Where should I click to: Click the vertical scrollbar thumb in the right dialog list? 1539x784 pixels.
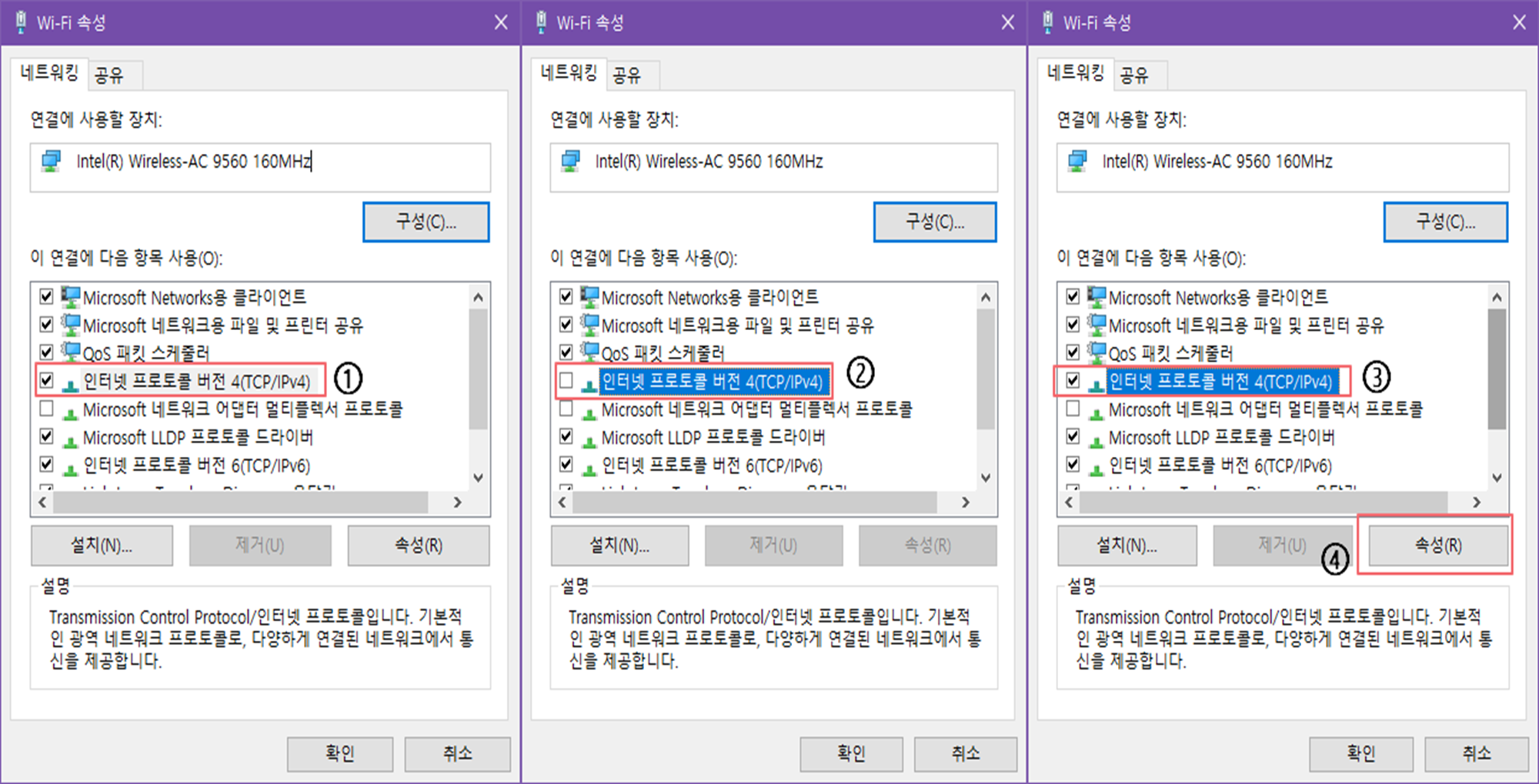(1497, 369)
